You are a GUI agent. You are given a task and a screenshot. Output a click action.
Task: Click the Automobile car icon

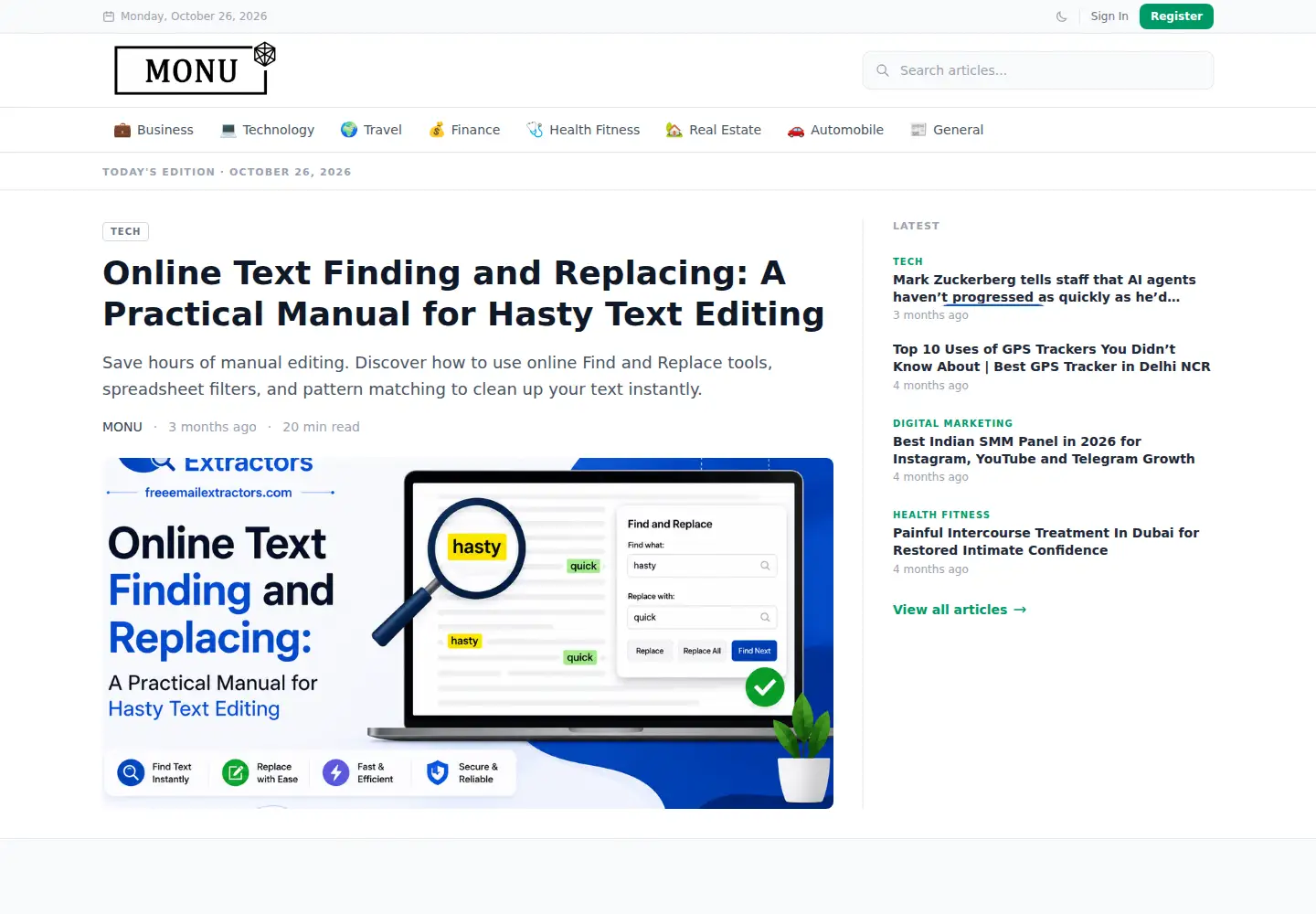pos(796,130)
